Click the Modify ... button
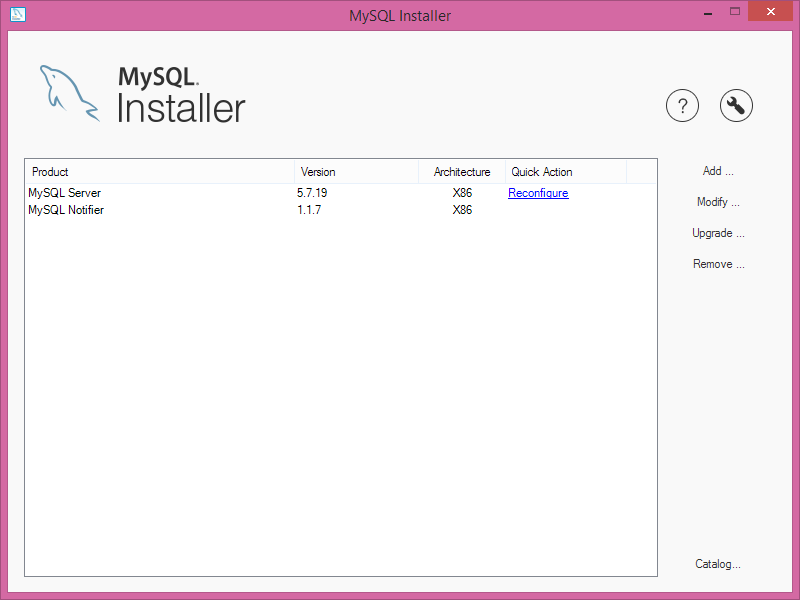This screenshot has width=800, height=600. [718, 202]
